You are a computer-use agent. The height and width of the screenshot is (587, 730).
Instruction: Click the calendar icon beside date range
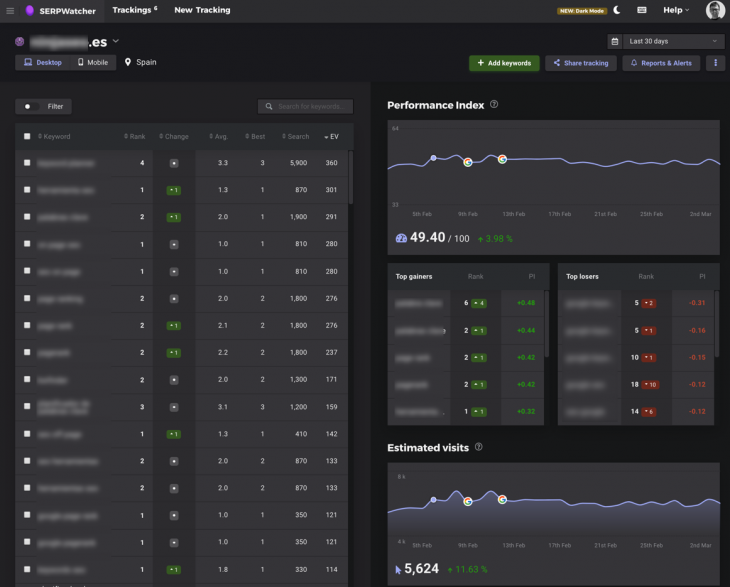click(614, 42)
